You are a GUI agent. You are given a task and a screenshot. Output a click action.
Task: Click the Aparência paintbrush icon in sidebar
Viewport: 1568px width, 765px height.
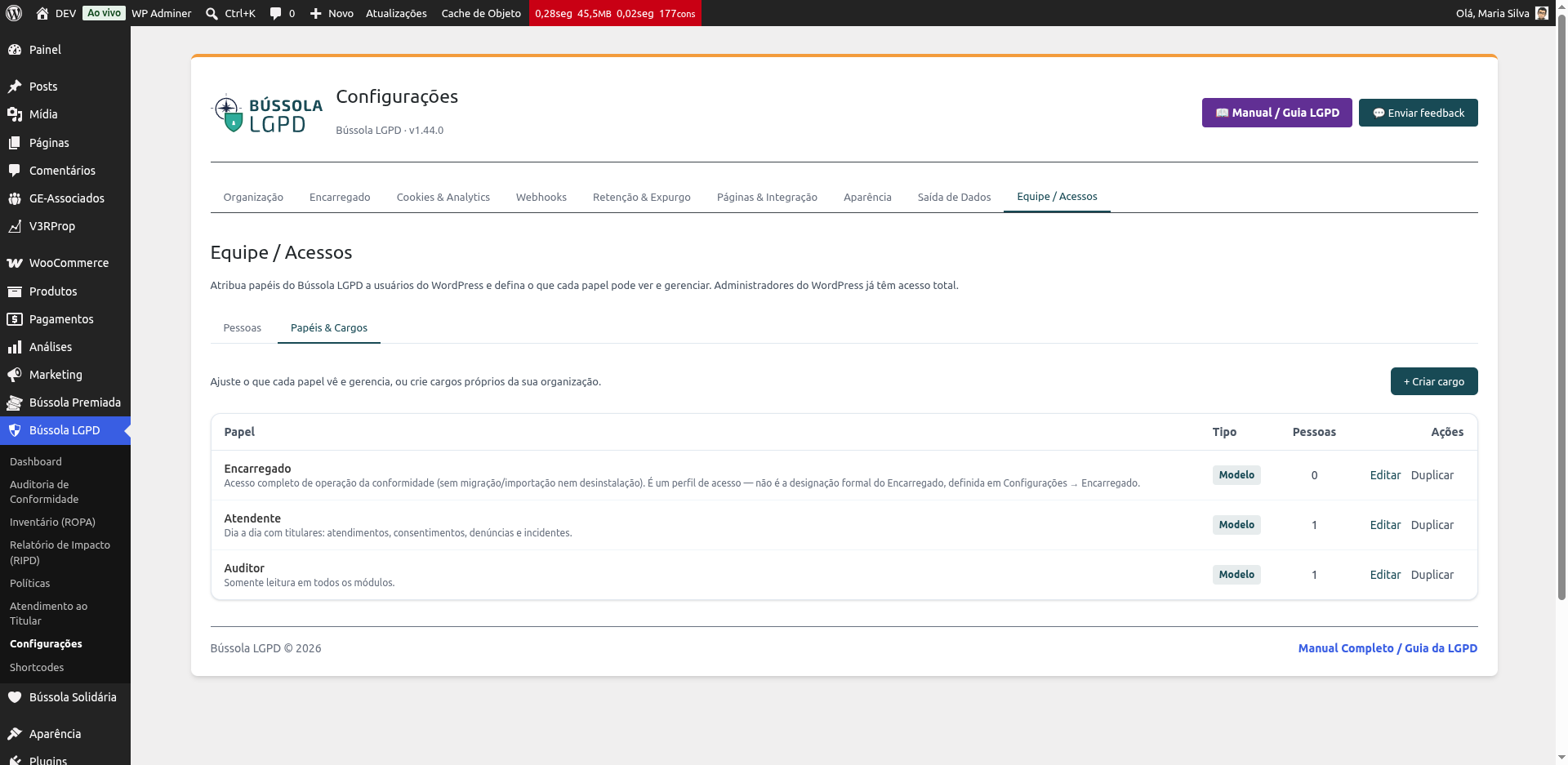(x=15, y=734)
